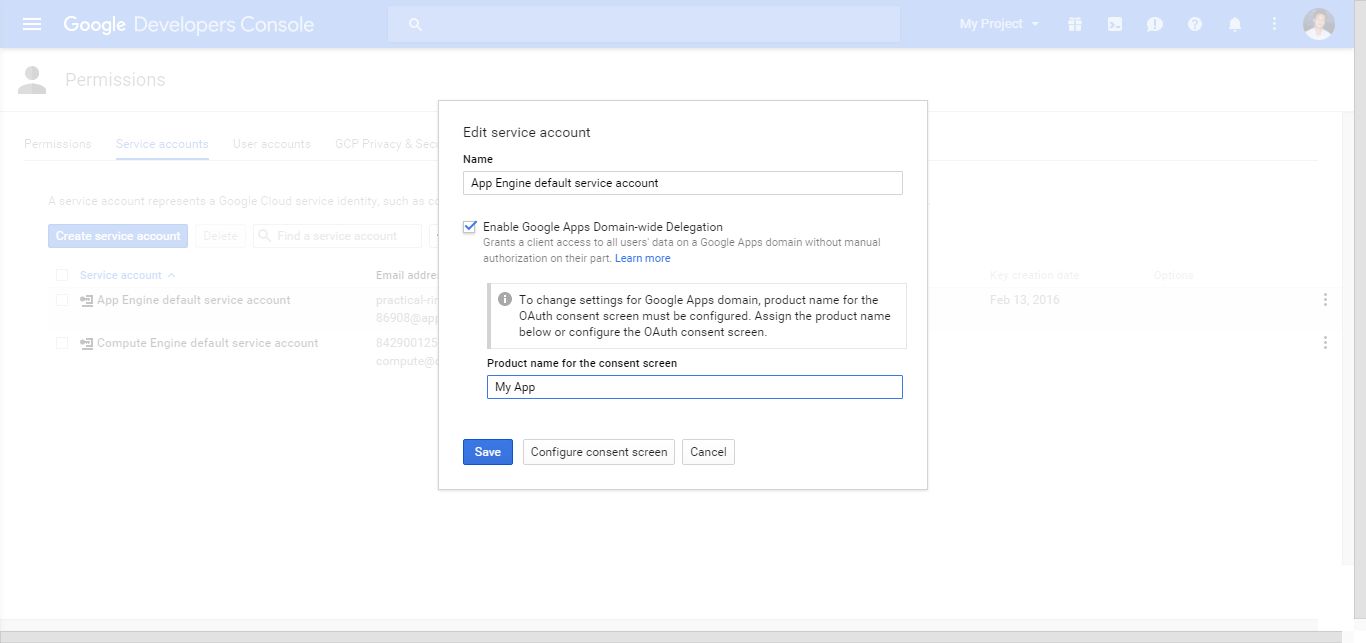1366x643 pixels.
Task: Click the App Engine service account row icon
Action: click(x=87, y=300)
